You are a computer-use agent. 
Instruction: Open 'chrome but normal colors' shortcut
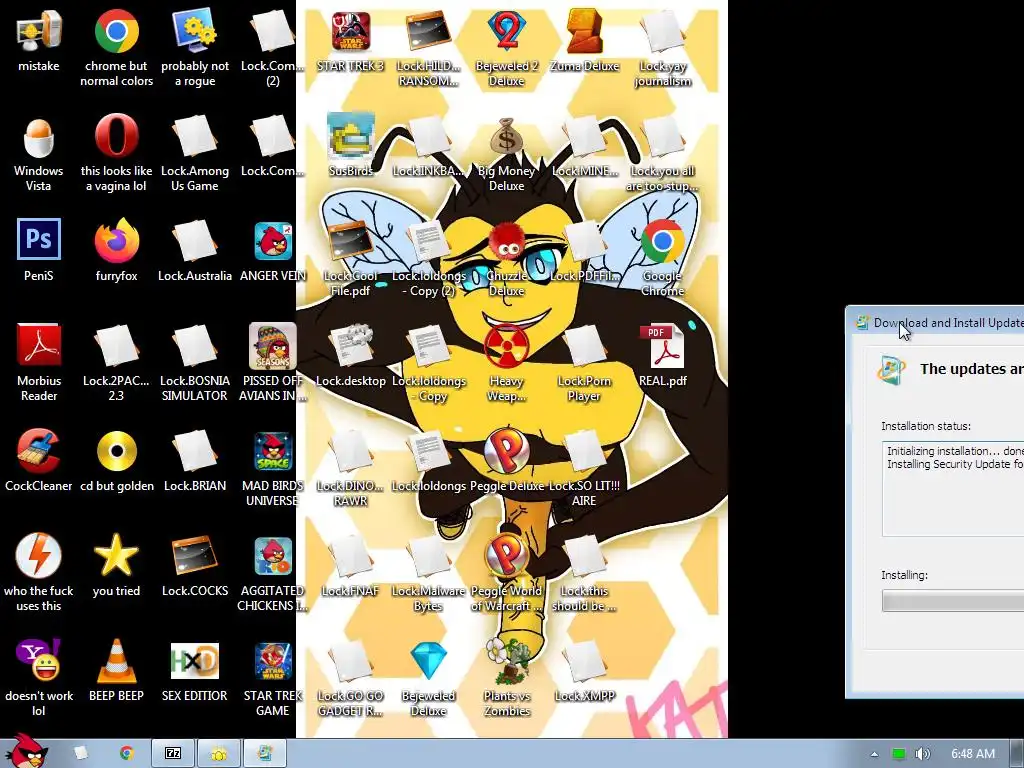(x=116, y=31)
